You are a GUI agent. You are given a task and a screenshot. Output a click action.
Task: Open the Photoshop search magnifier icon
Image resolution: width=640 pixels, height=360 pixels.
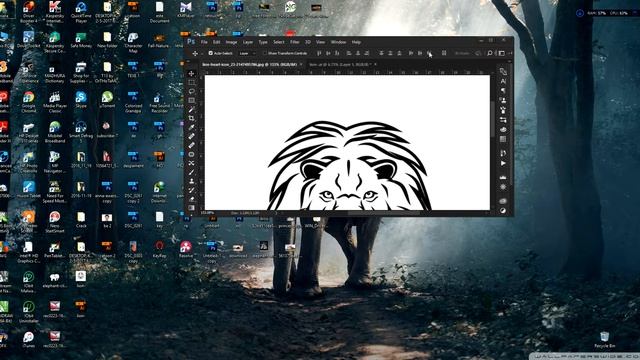point(489,53)
